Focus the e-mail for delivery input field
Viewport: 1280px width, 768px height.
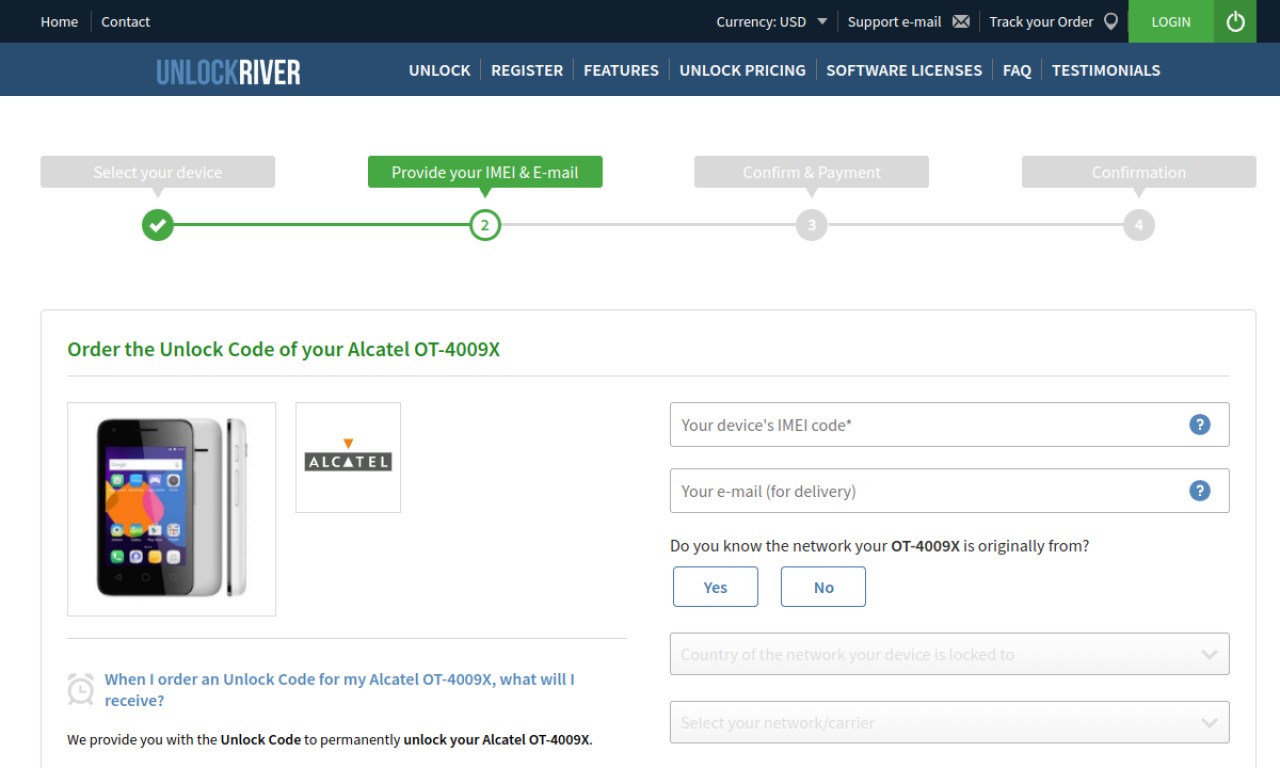click(949, 491)
